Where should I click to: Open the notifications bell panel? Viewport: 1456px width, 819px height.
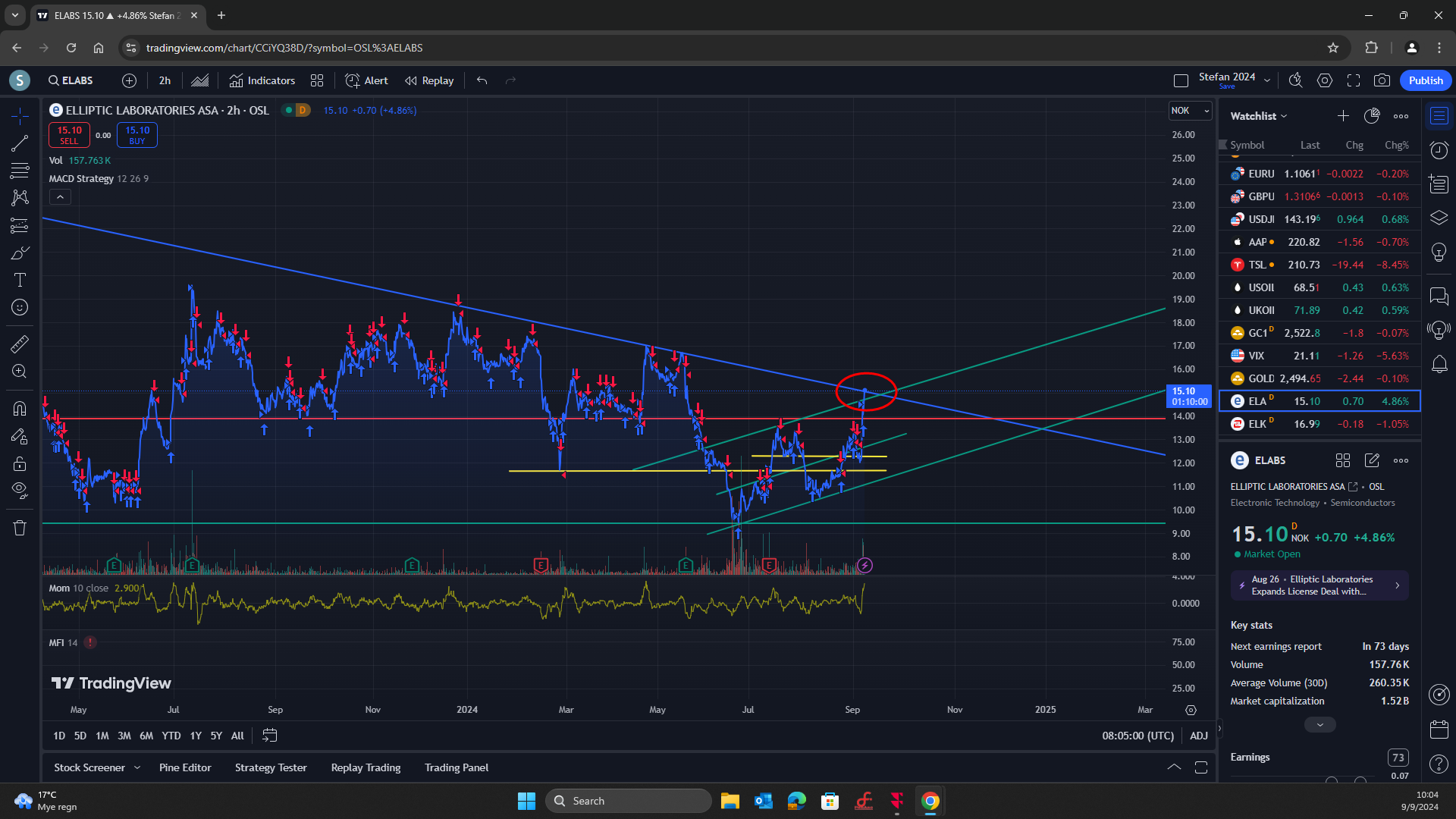pos(1439,365)
